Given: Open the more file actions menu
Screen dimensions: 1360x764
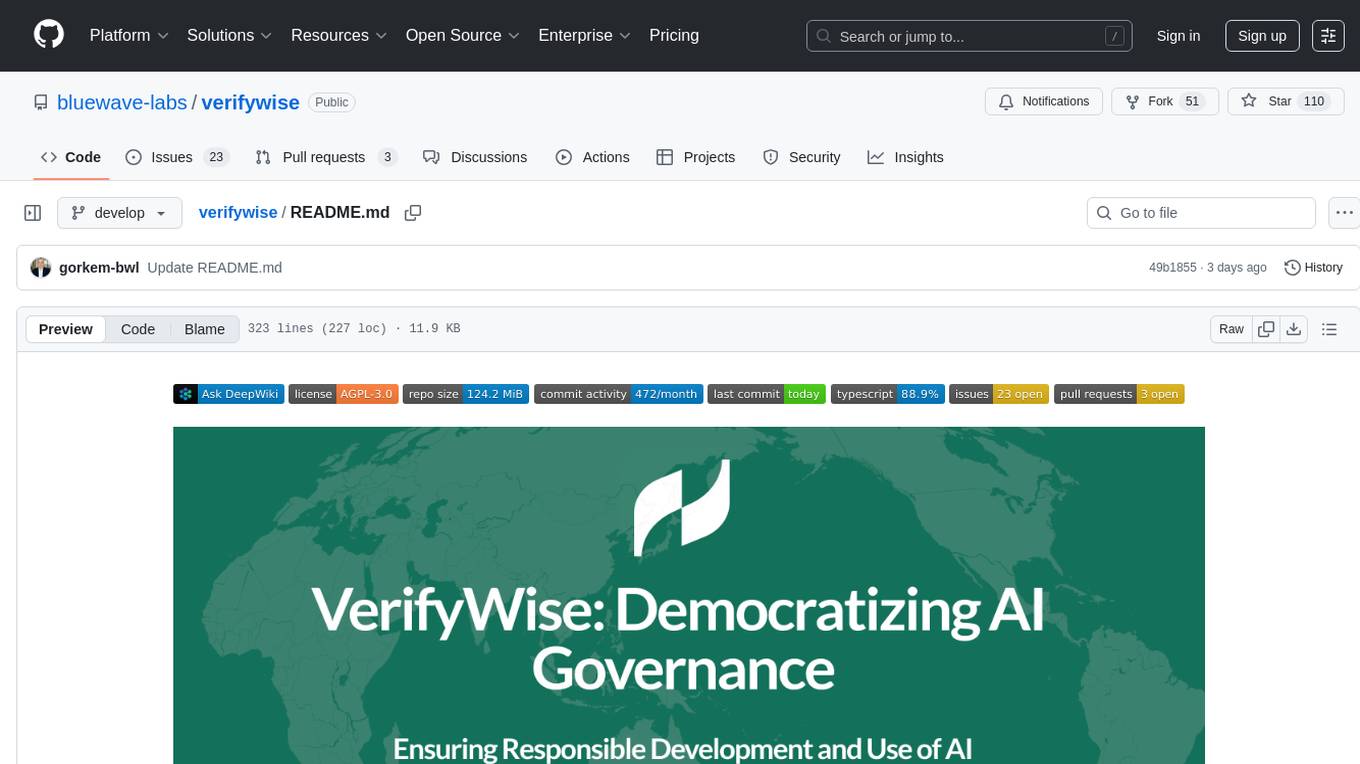Looking at the screenshot, I should point(1344,213).
